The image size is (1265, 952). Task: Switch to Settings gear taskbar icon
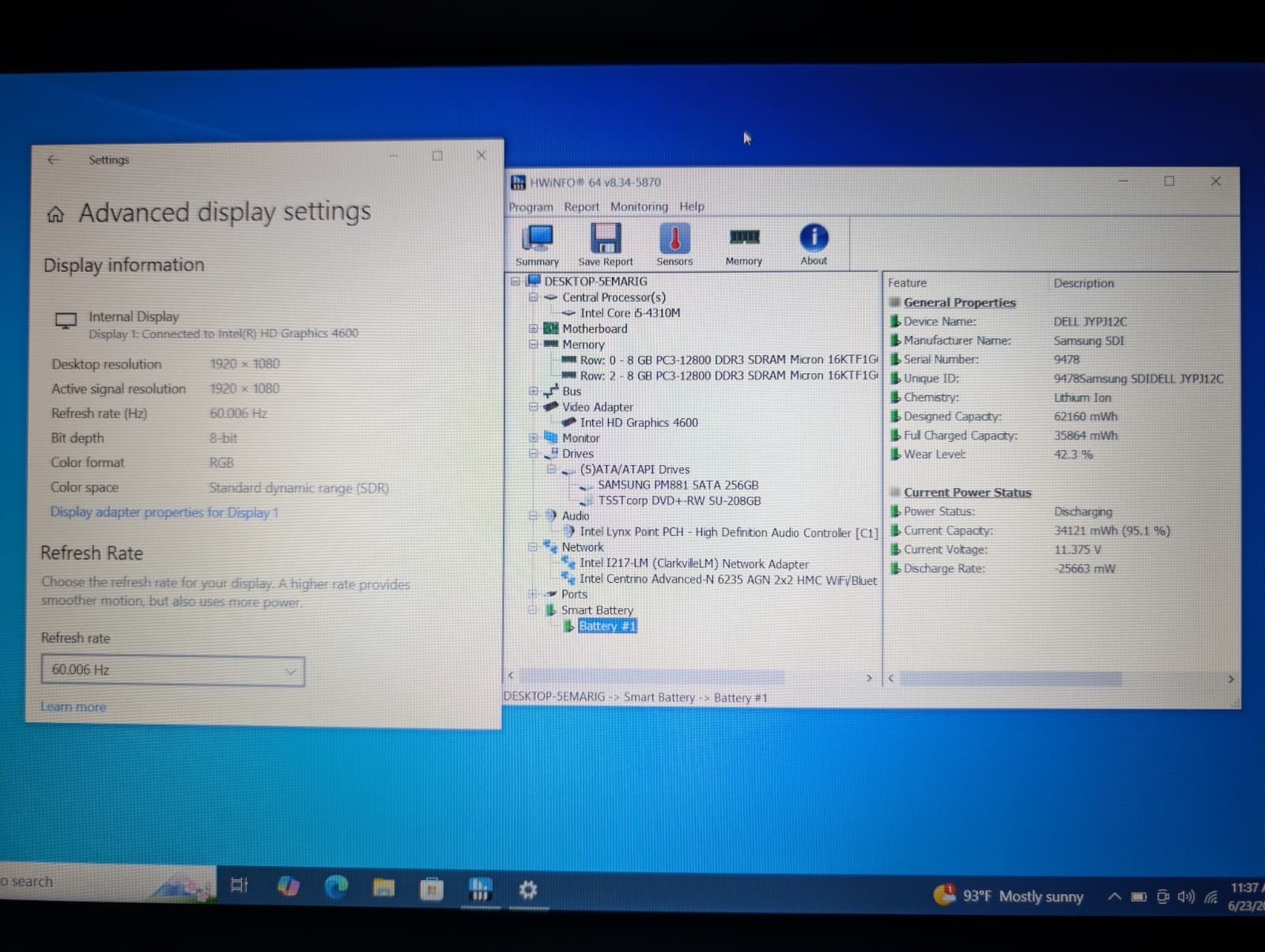tap(527, 890)
